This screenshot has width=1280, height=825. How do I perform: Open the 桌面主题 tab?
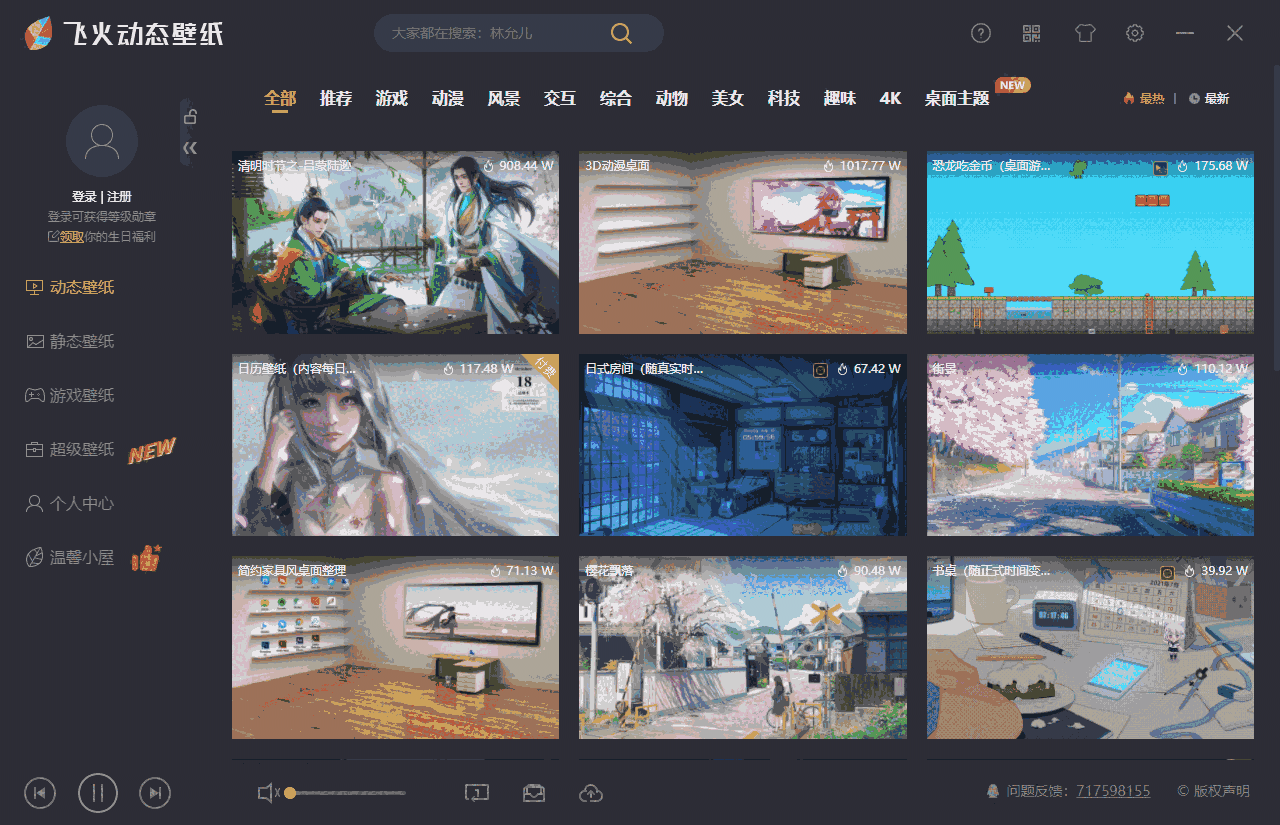coord(957,98)
